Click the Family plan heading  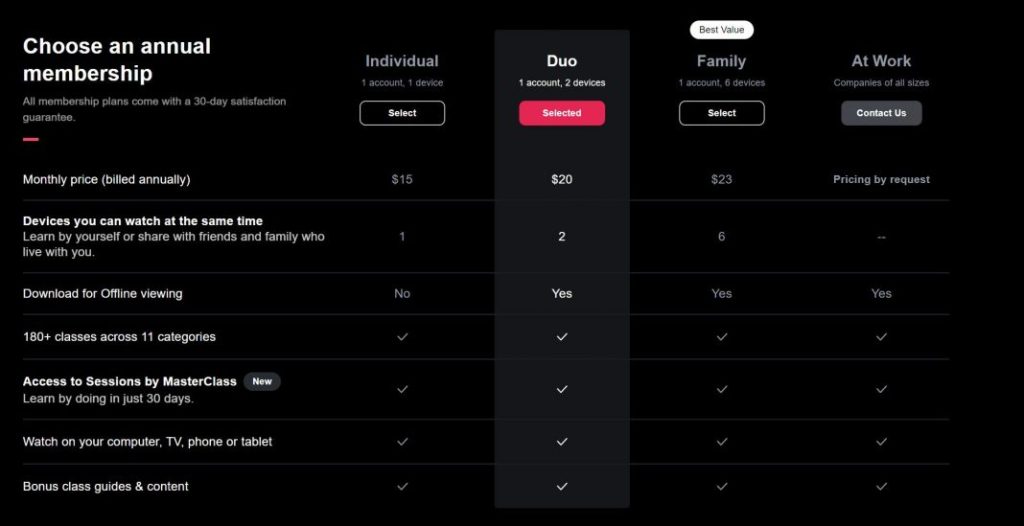tap(721, 61)
